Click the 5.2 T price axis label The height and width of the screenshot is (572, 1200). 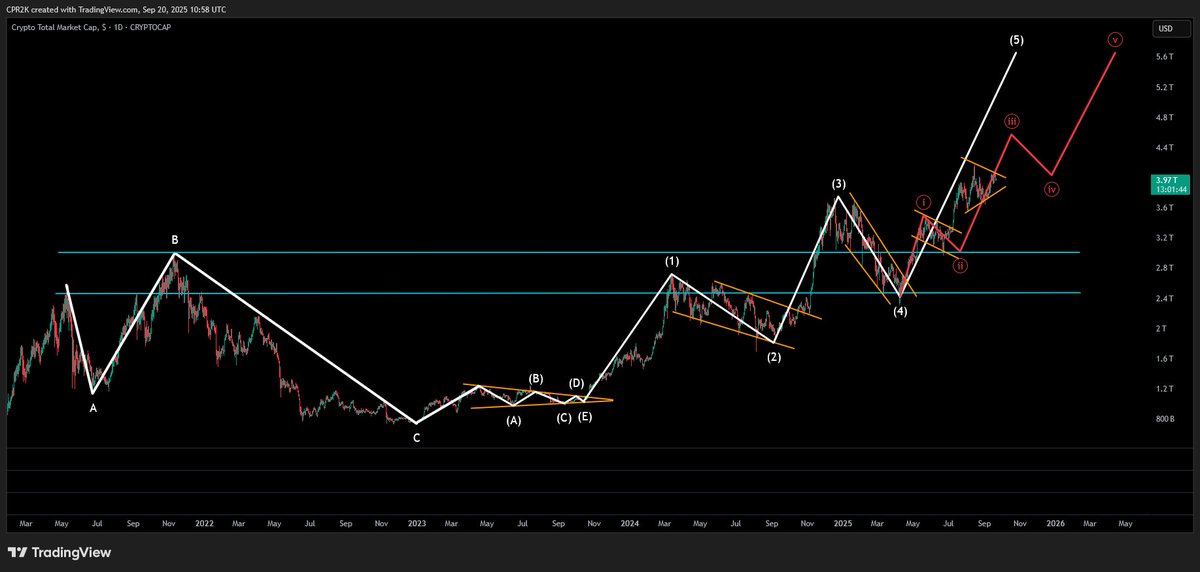(x=1164, y=87)
